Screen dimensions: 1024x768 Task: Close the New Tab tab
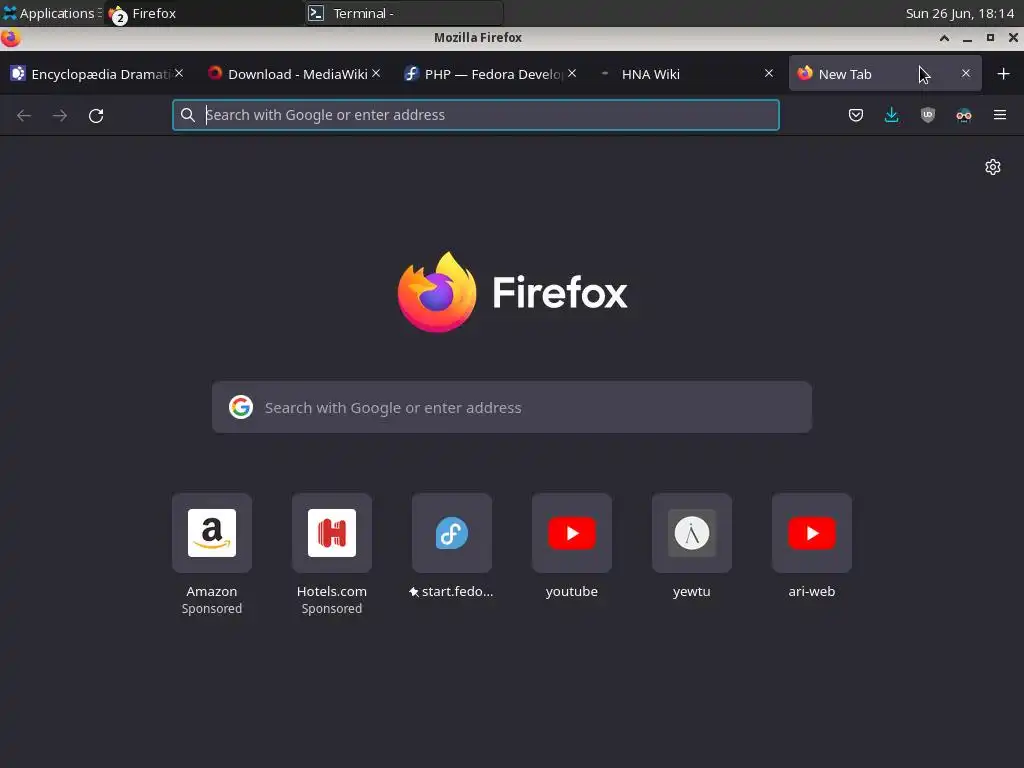coord(965,73)
